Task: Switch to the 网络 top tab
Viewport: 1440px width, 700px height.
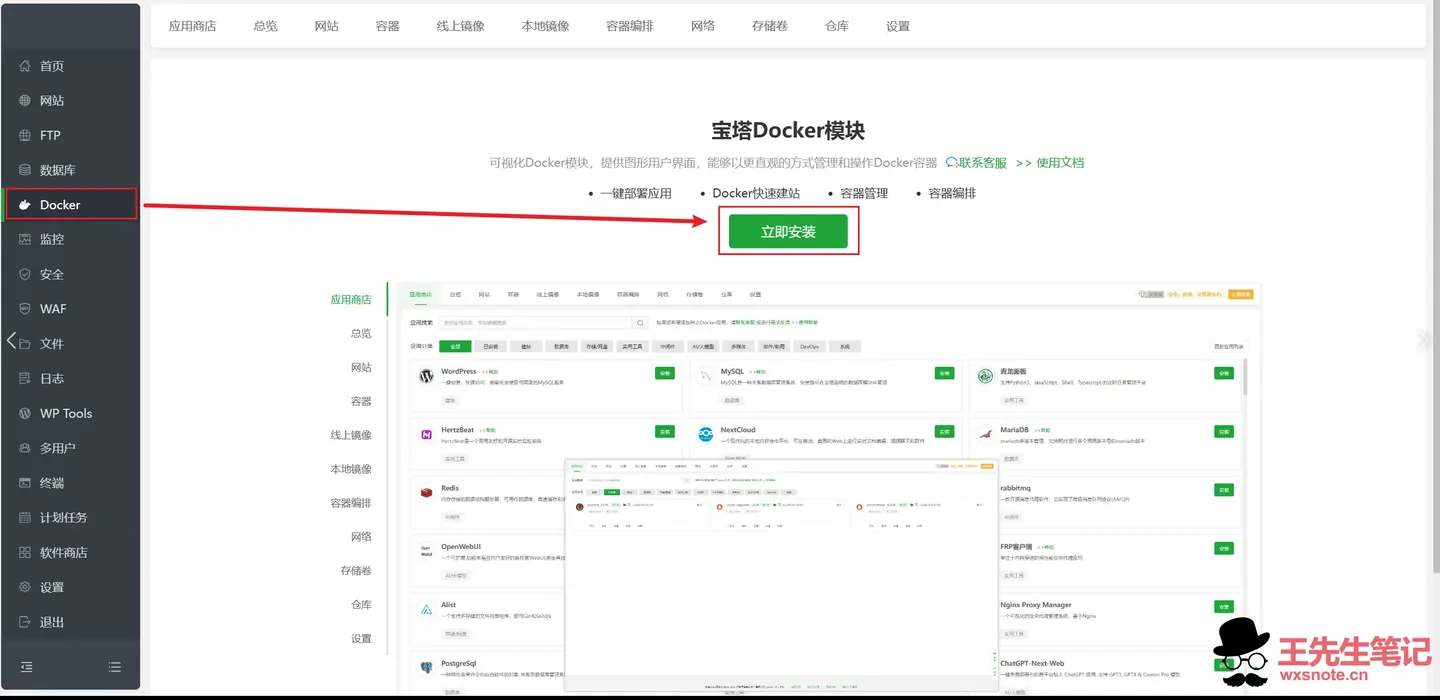Action: (703, 26)
